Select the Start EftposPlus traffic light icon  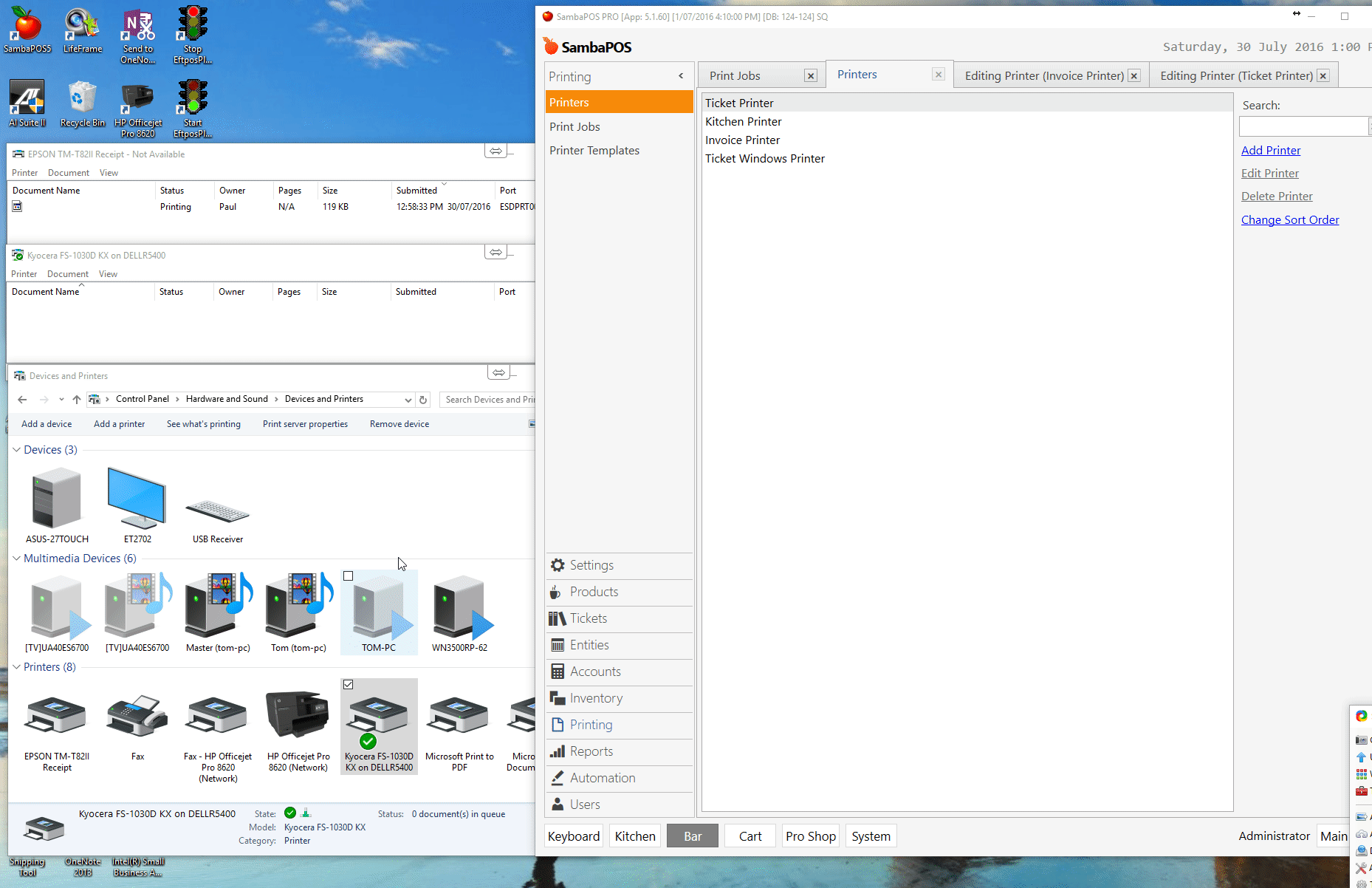pyautogui.click(x=192, y=109)
